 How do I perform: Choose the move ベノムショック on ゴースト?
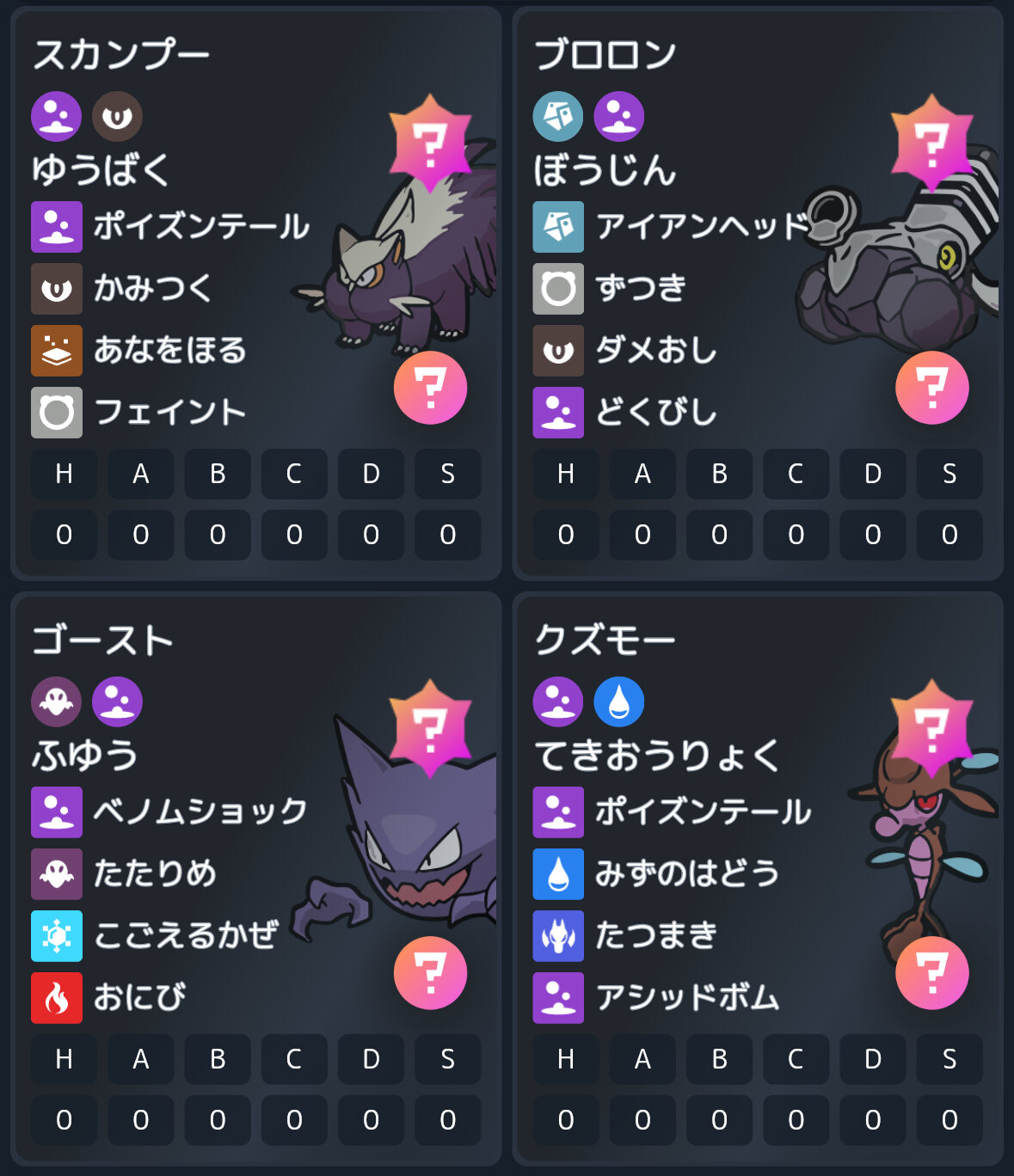coord(169,812)
